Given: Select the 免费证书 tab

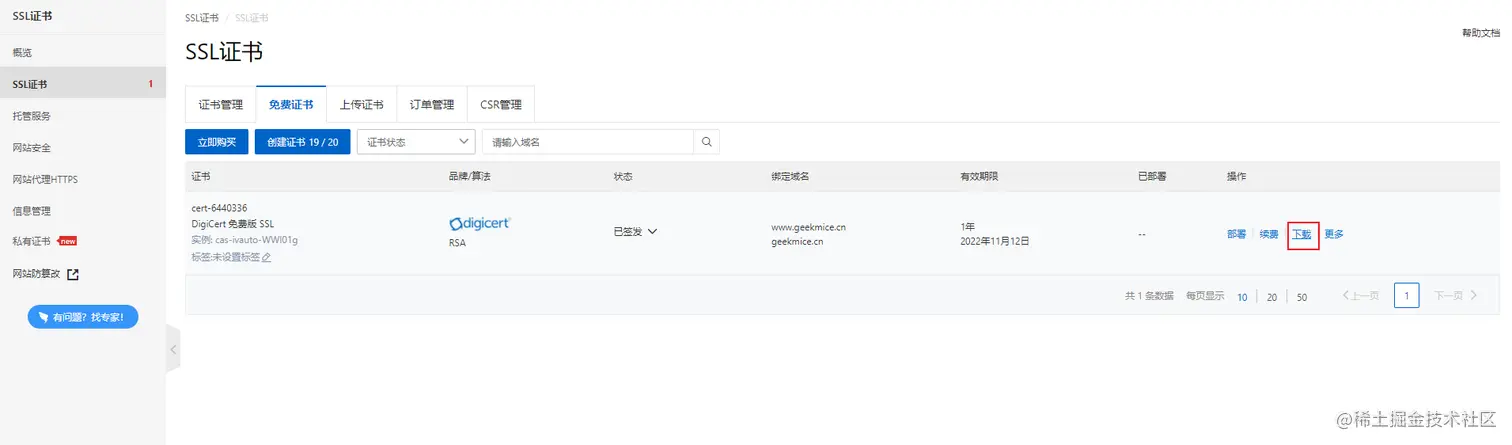Looking at the screenshot, I should (291, 105).
